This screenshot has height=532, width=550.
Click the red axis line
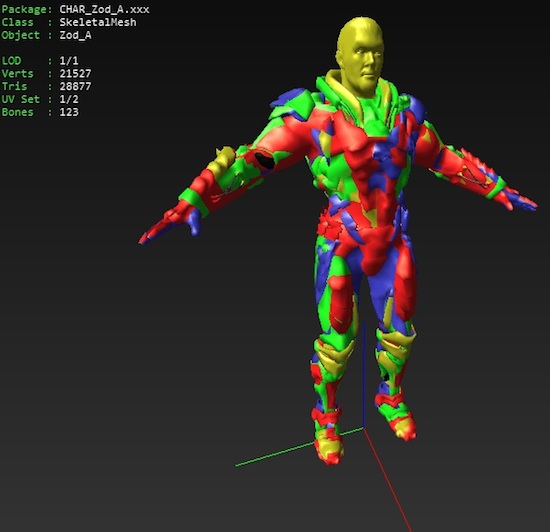coord(388,480)
